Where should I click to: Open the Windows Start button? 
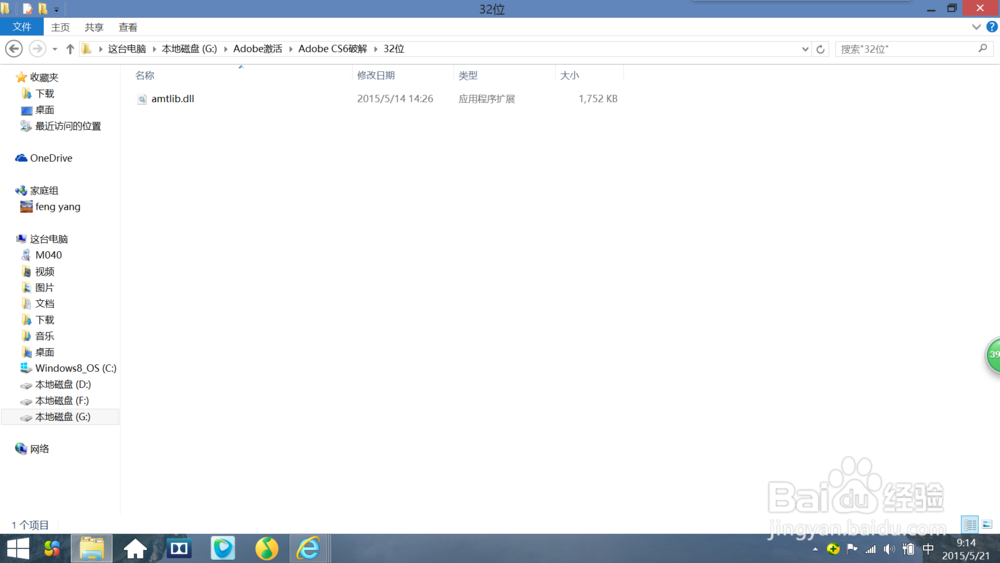(x=17, y=548)
